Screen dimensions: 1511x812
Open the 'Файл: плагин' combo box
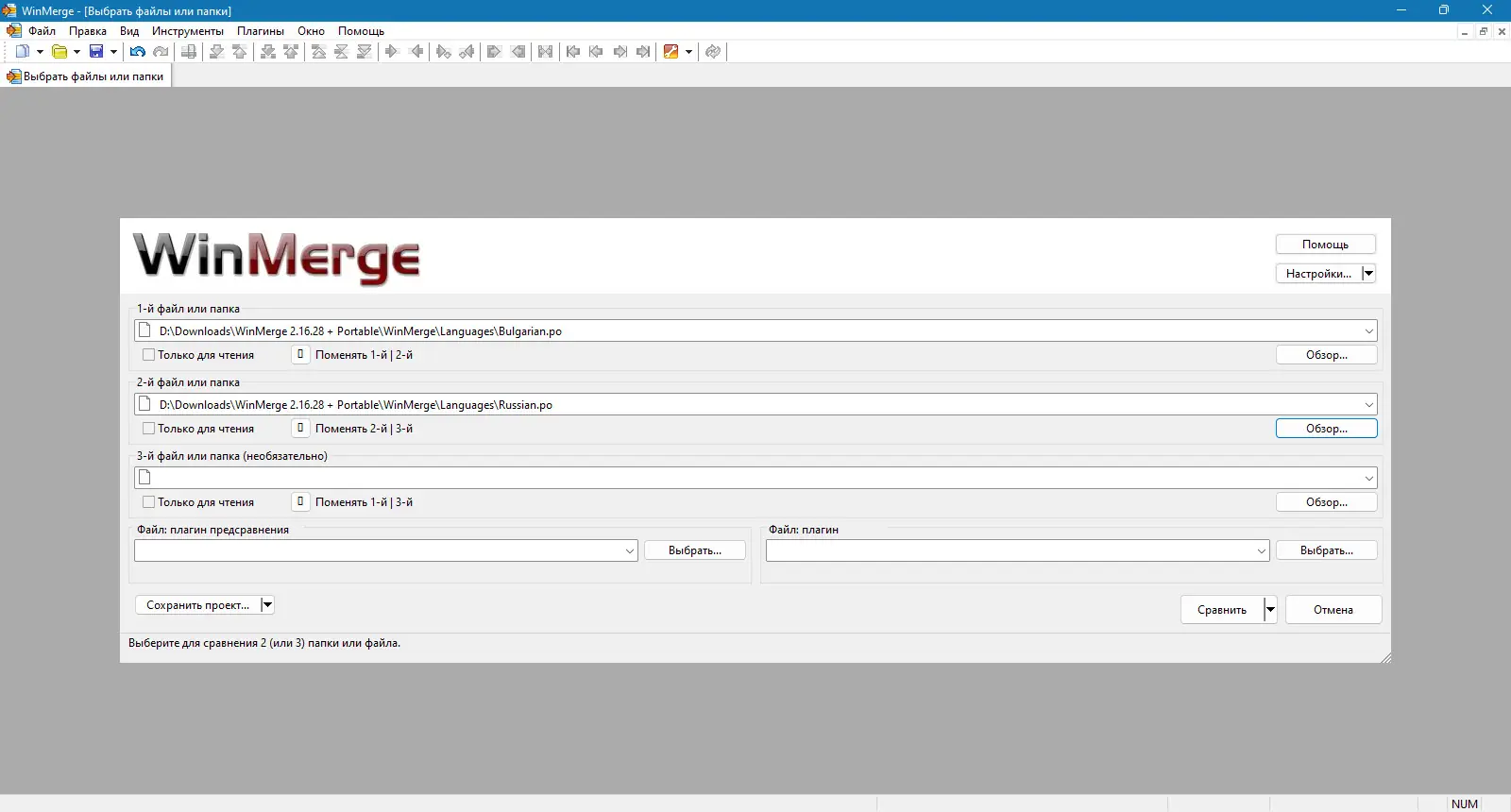pos(1017,550)
